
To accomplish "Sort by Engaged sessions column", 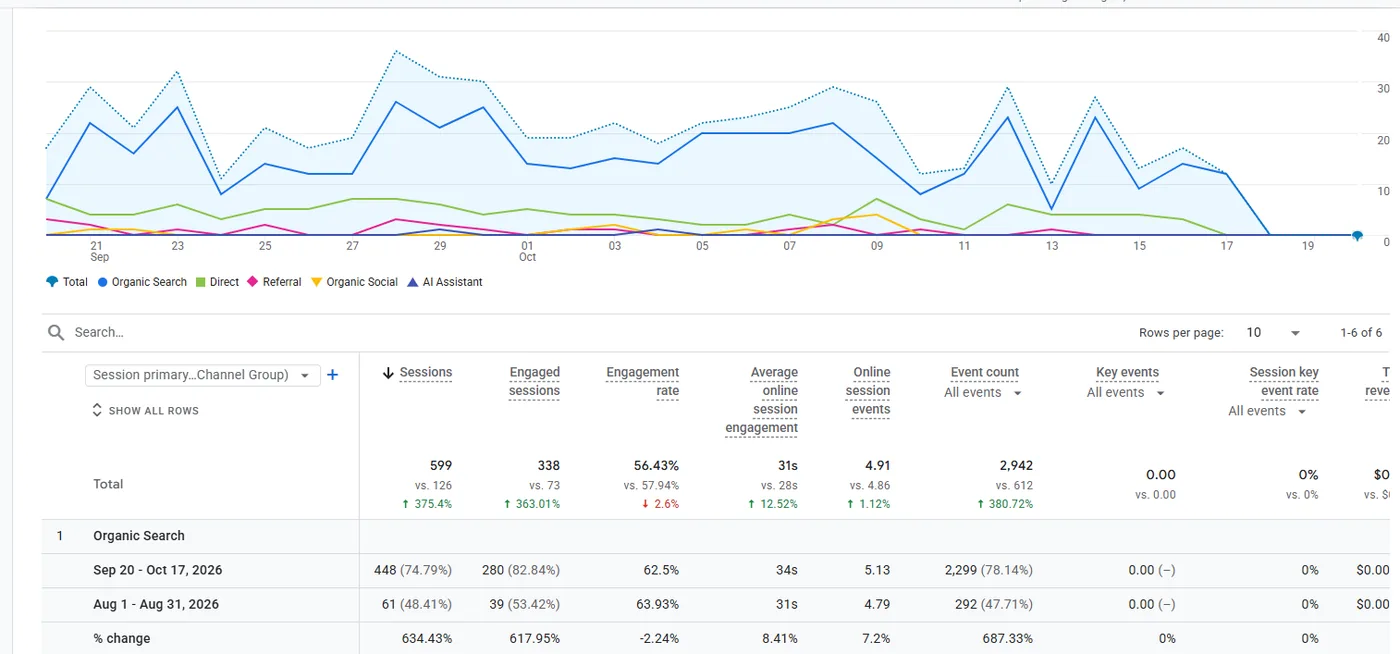I will pos(534,381).
